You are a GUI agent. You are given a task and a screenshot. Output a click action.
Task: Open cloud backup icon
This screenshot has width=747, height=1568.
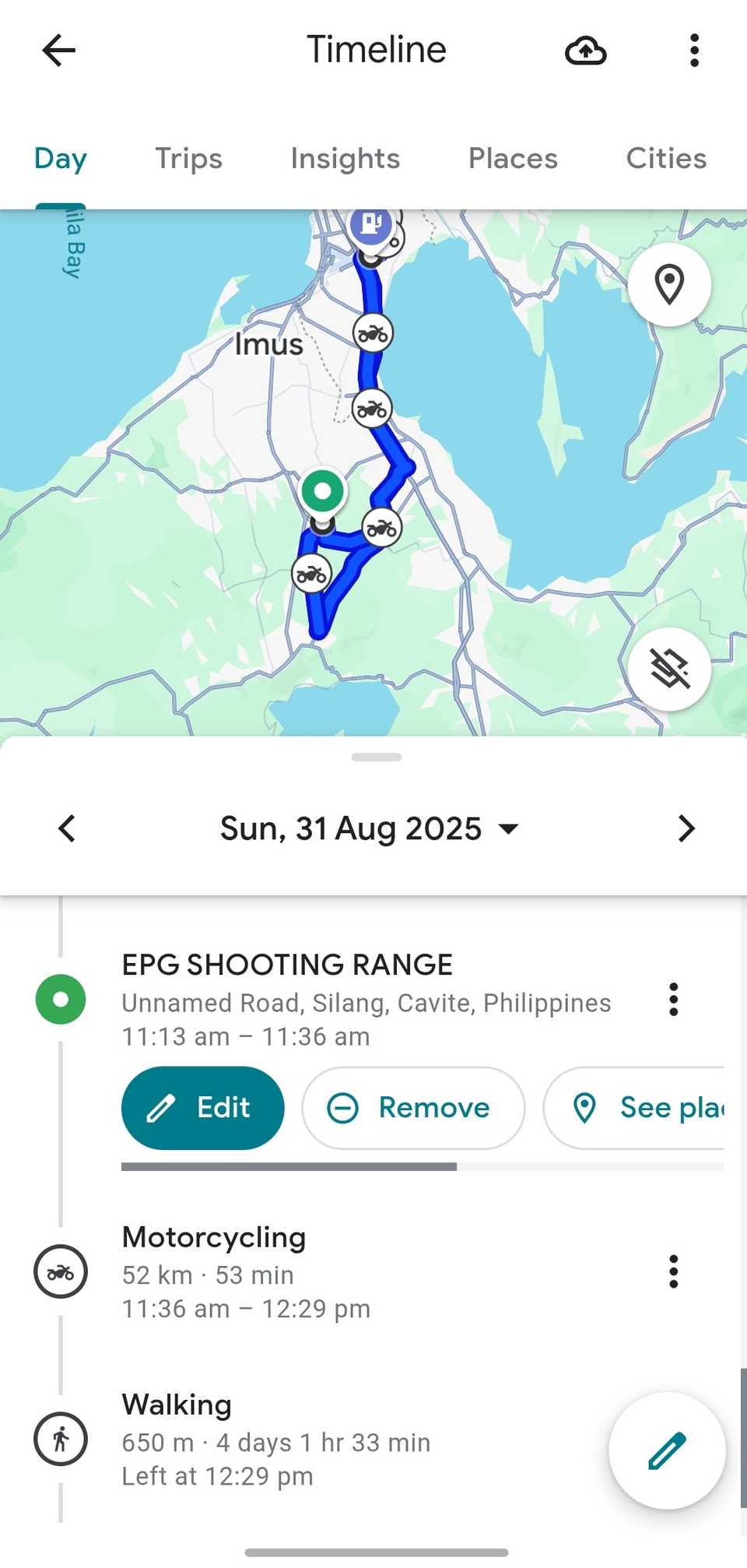click(585, 51)
